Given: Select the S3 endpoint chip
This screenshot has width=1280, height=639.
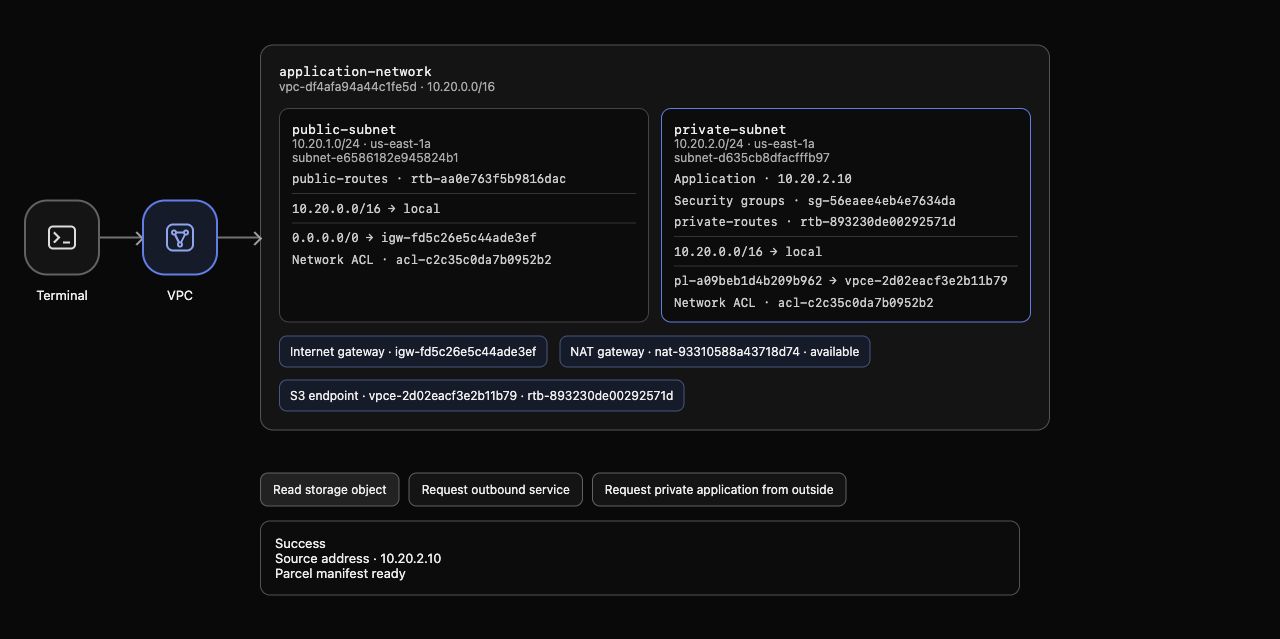Looking at the screenshot, I should point(481,396).
